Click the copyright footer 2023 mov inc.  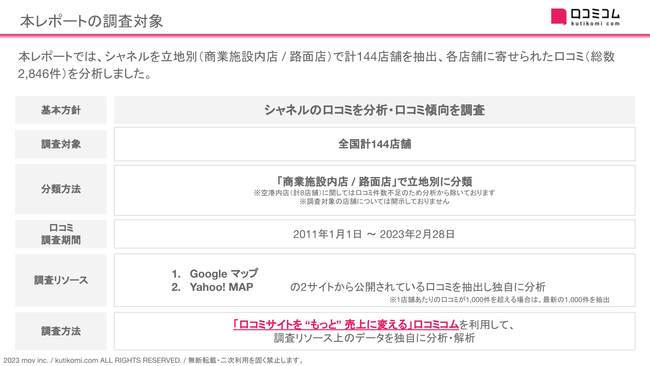pos(153,360)
